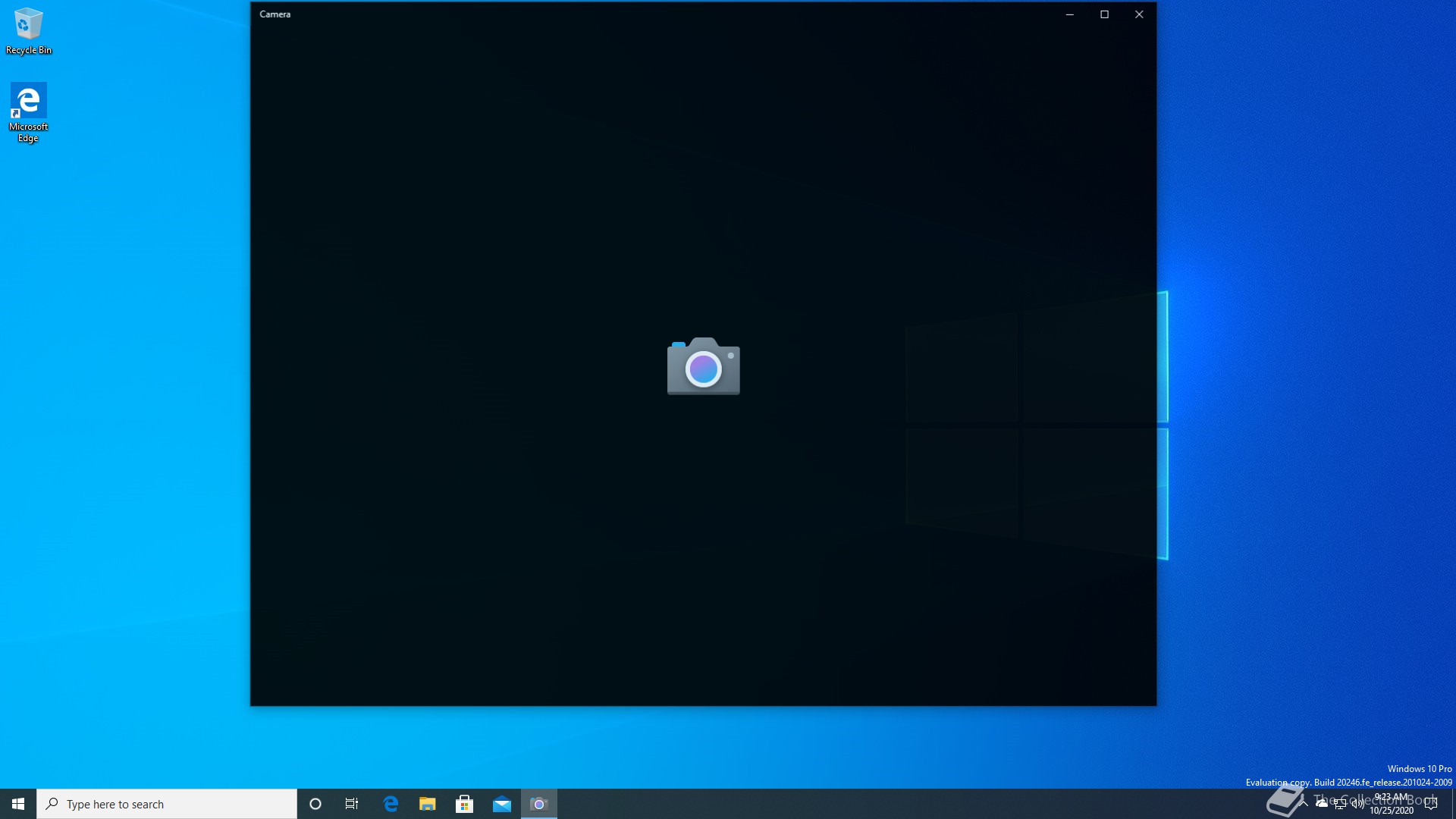Open Cortana from the taskbar circle
Screen dimensions: 1456x819
tap(315, 804)
